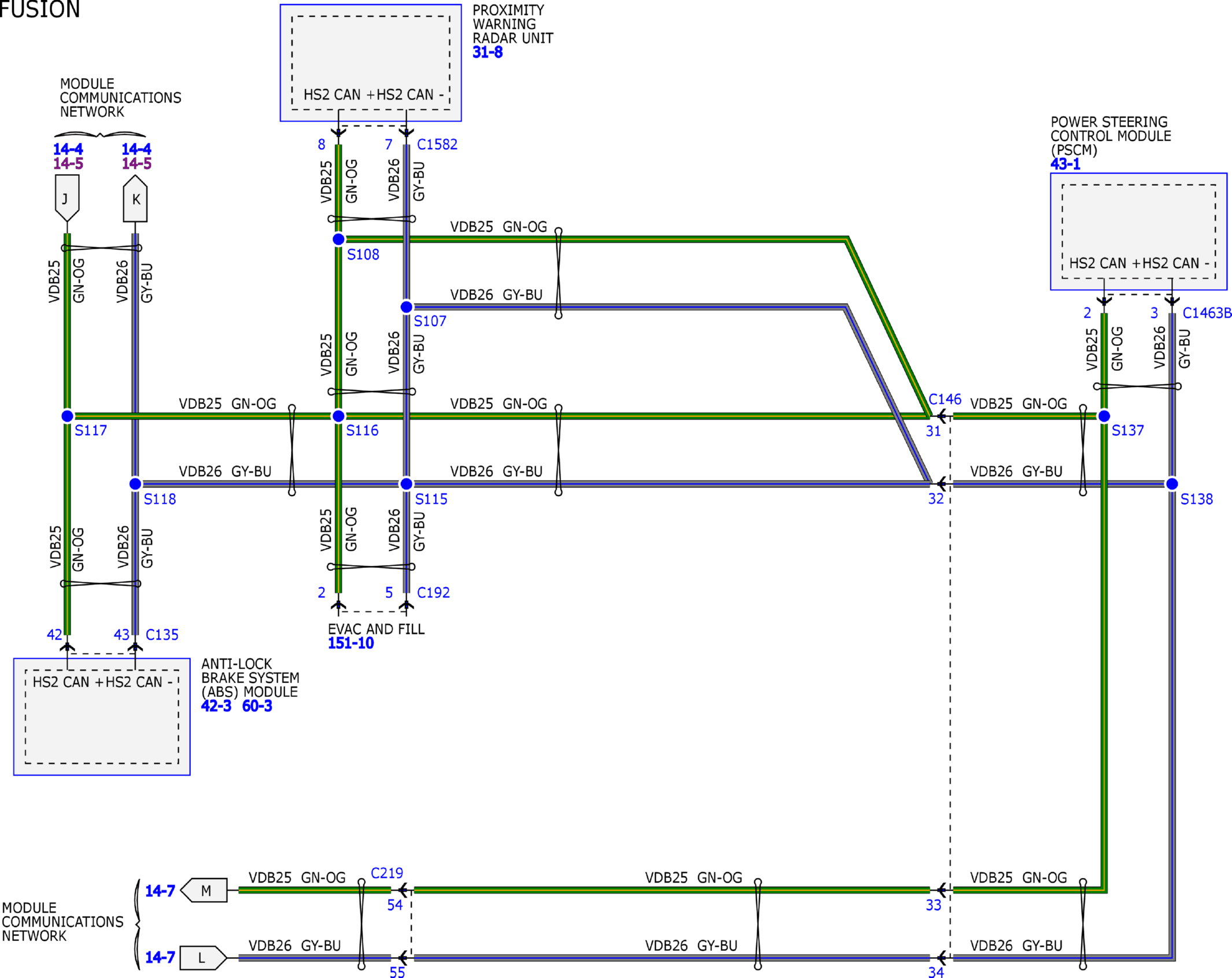Viewport: 1232px width, 978px height.
Task: Click pin 55 arrow at C219
Action: 403,957
